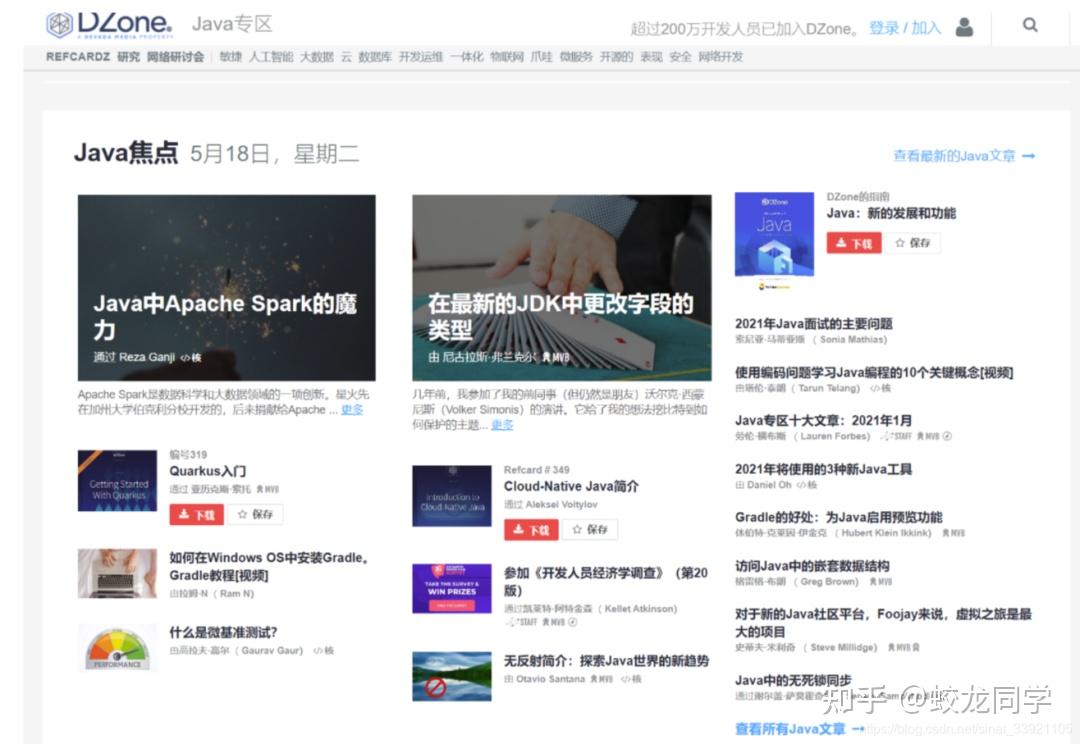Open the user profile icon
The height and width of the screenshot is (744, 1080).
point(963,28)
